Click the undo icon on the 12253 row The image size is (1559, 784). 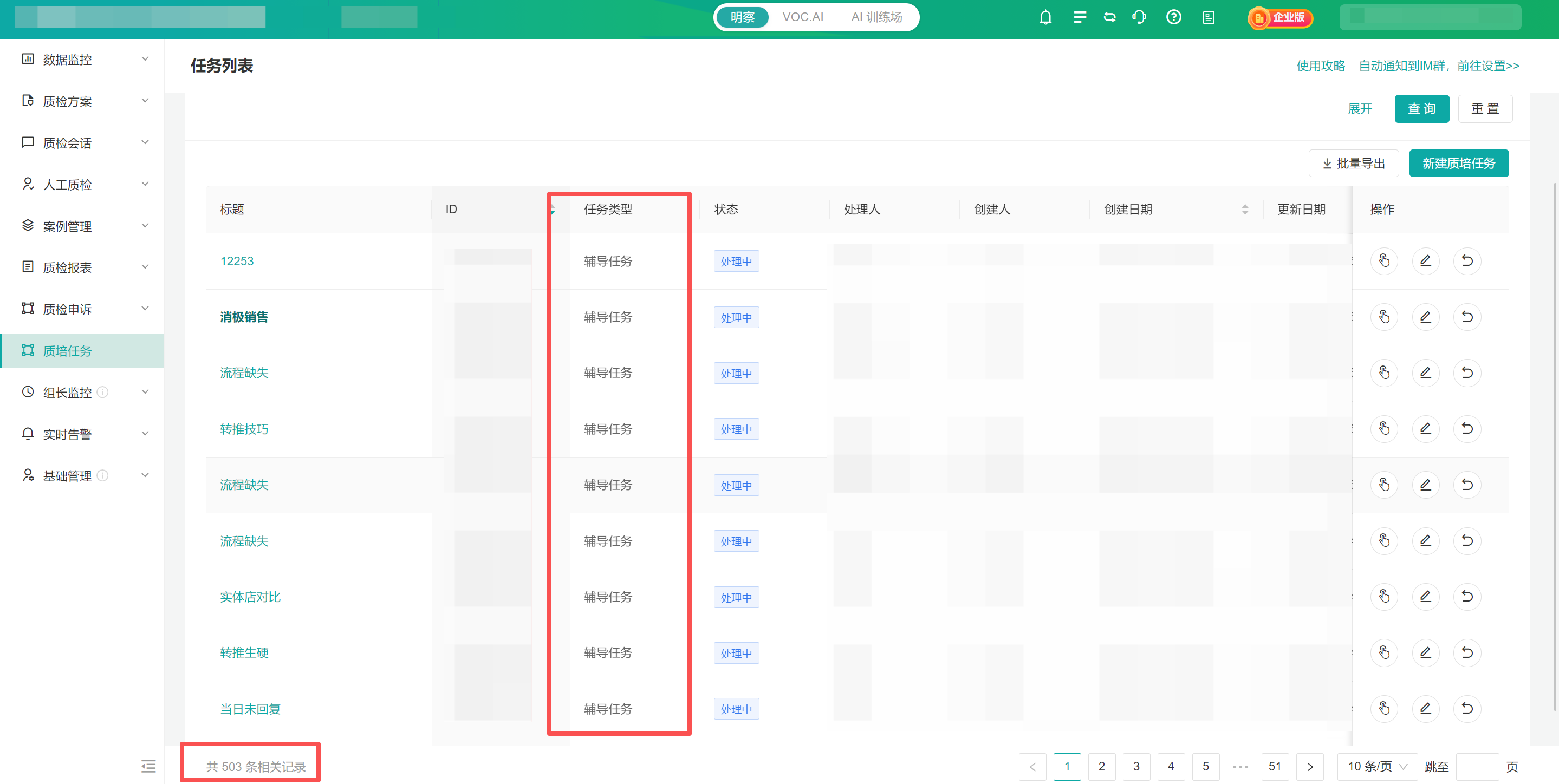click(1466, 261)
